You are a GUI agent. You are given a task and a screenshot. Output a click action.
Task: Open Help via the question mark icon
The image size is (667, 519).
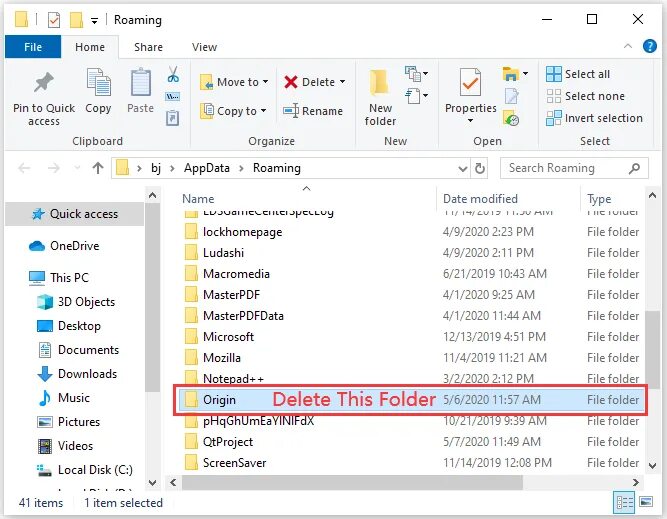[x=649, y=46]
